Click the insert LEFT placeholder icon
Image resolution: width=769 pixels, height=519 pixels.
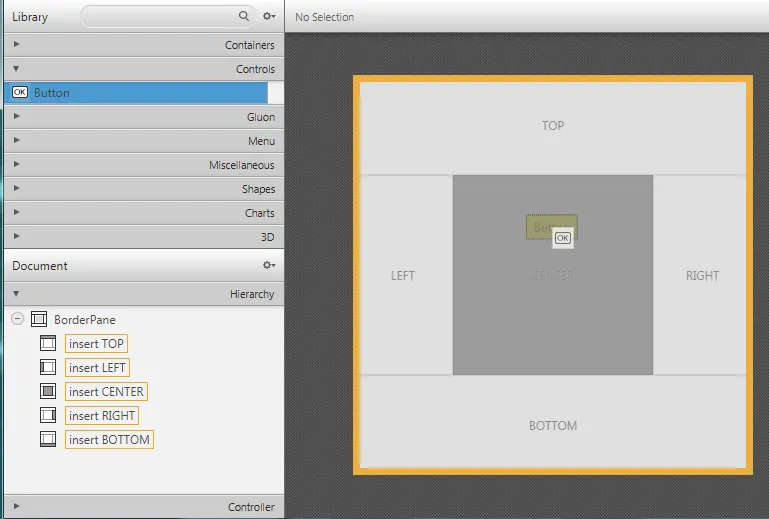pos(48,368)
